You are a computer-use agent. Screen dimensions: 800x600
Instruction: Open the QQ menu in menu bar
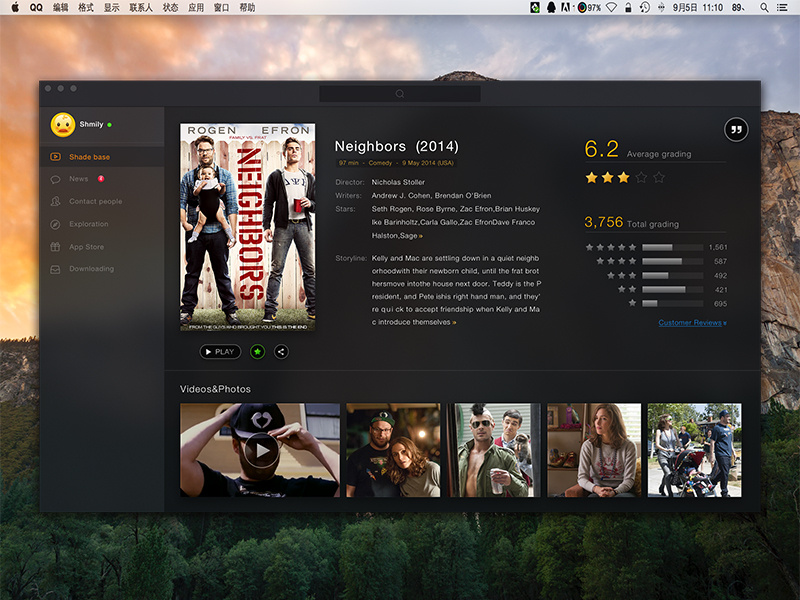click(36, 7)
